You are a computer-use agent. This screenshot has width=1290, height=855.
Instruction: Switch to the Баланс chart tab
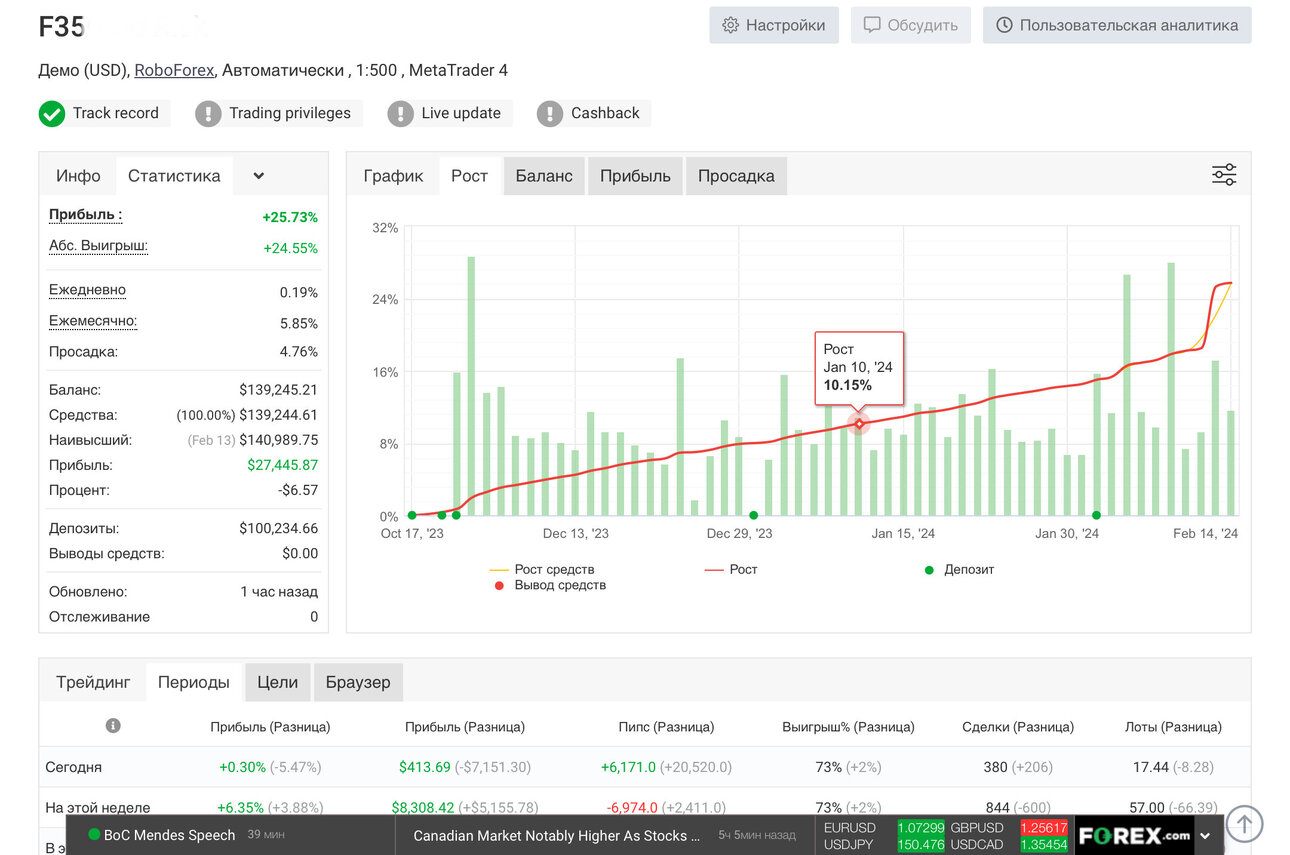click(x=544, y=176)
